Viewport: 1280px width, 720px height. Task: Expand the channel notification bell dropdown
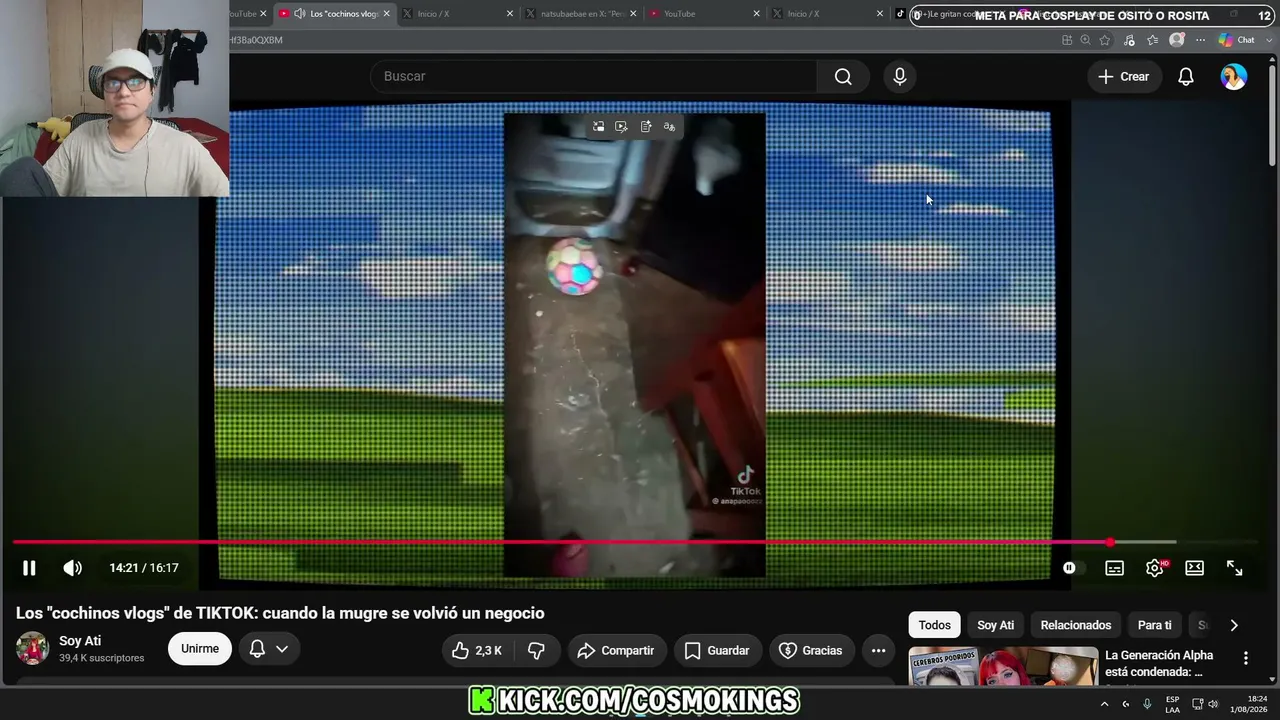[268, 649]
